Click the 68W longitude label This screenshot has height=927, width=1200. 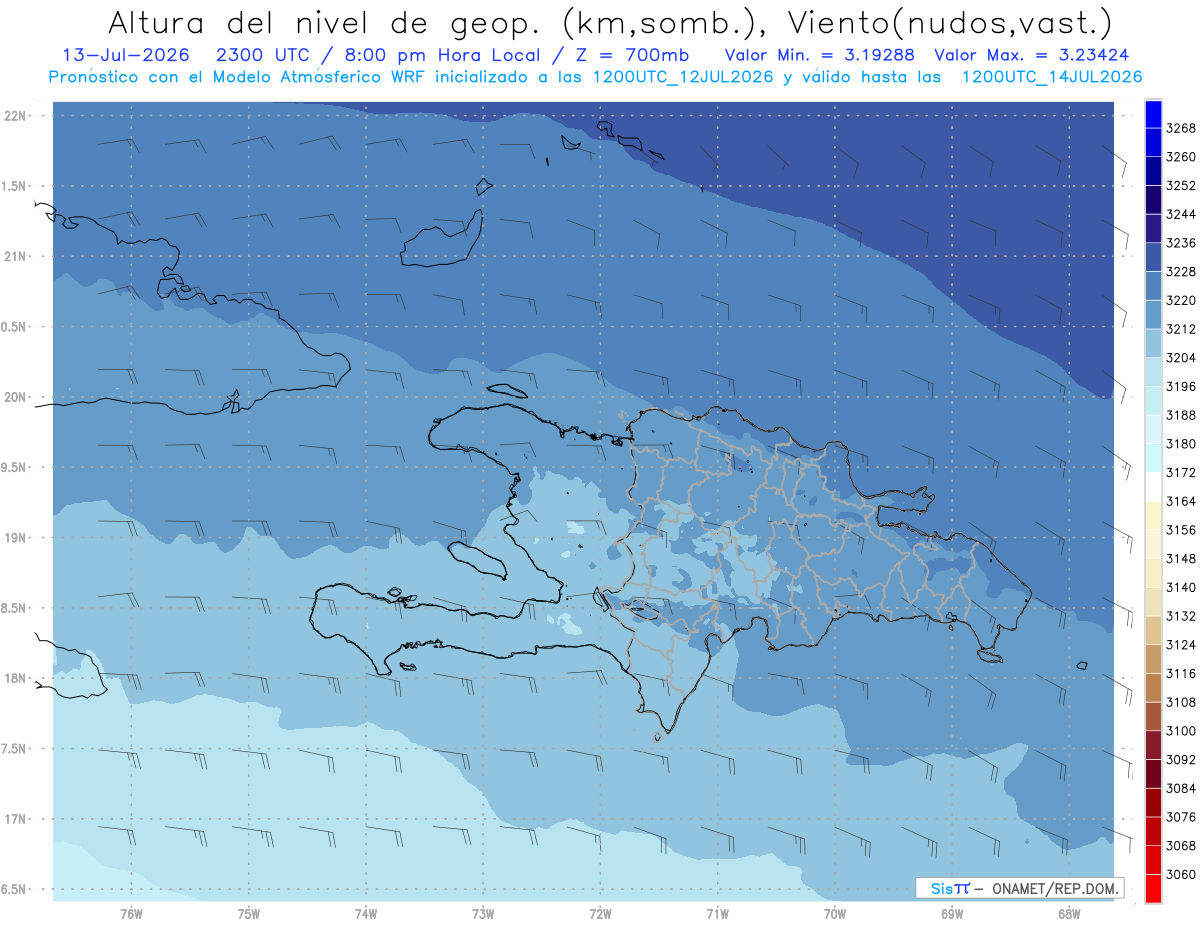coord(1069,913)
